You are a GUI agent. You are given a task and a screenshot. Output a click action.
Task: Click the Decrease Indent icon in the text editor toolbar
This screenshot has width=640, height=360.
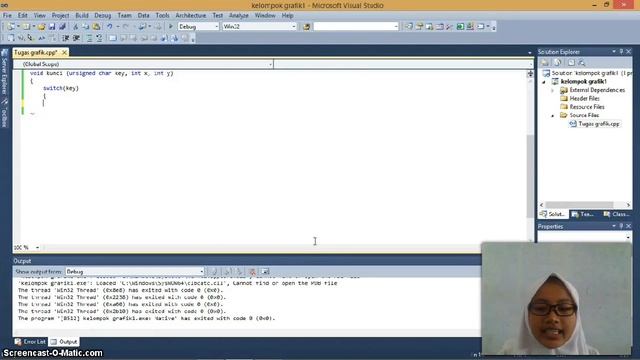[65, 38]
